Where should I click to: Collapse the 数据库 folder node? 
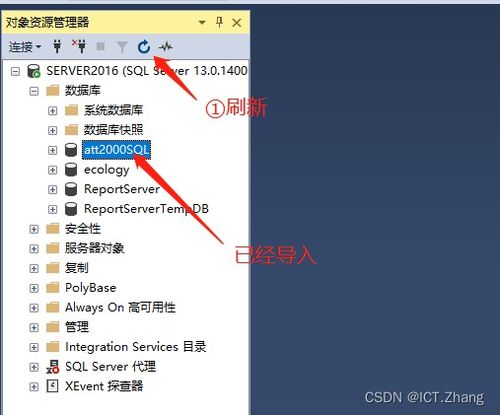(x=34, y=91)
